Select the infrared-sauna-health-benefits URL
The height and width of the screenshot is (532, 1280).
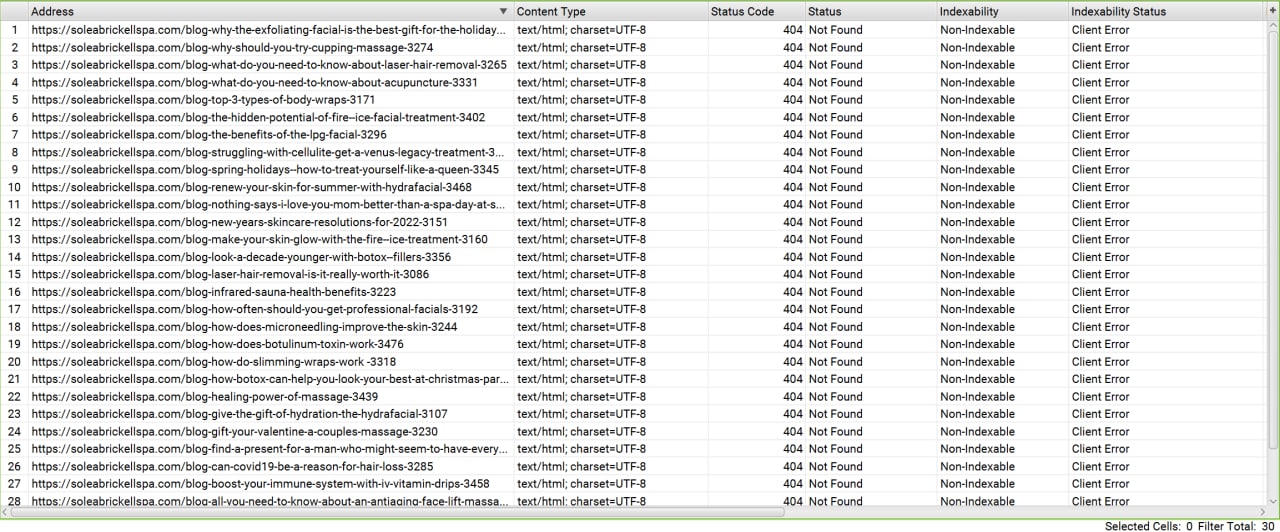coord(213,292)
